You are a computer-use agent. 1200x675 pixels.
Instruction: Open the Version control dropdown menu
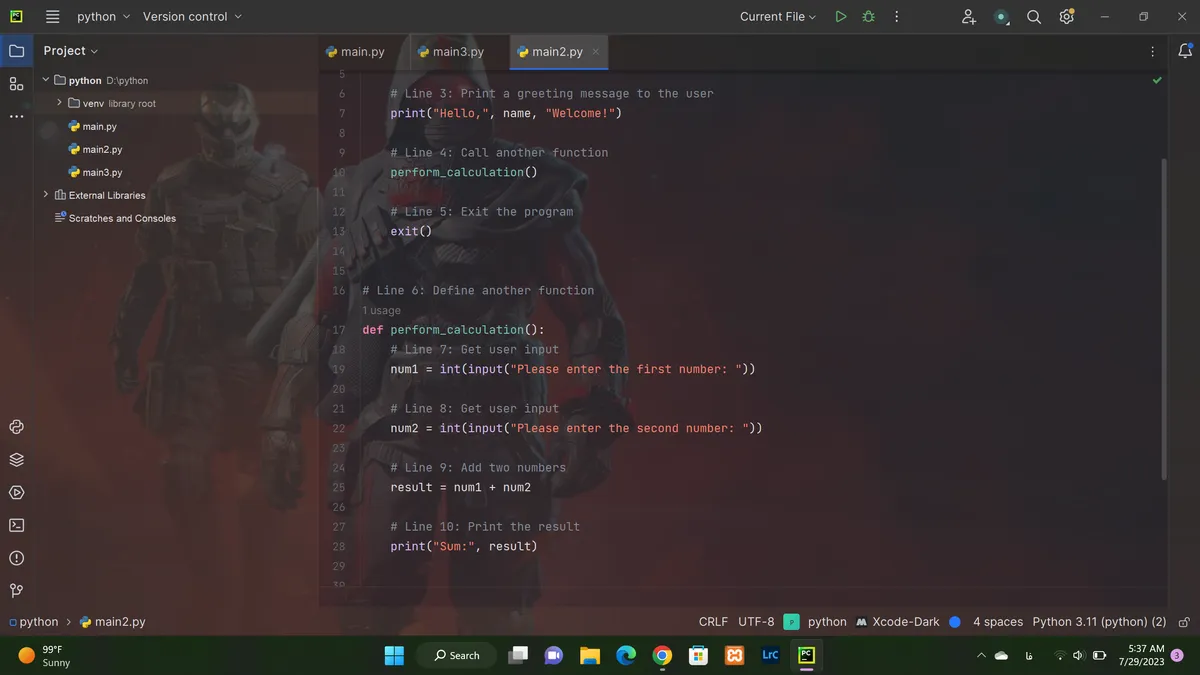tap(192, 17)
